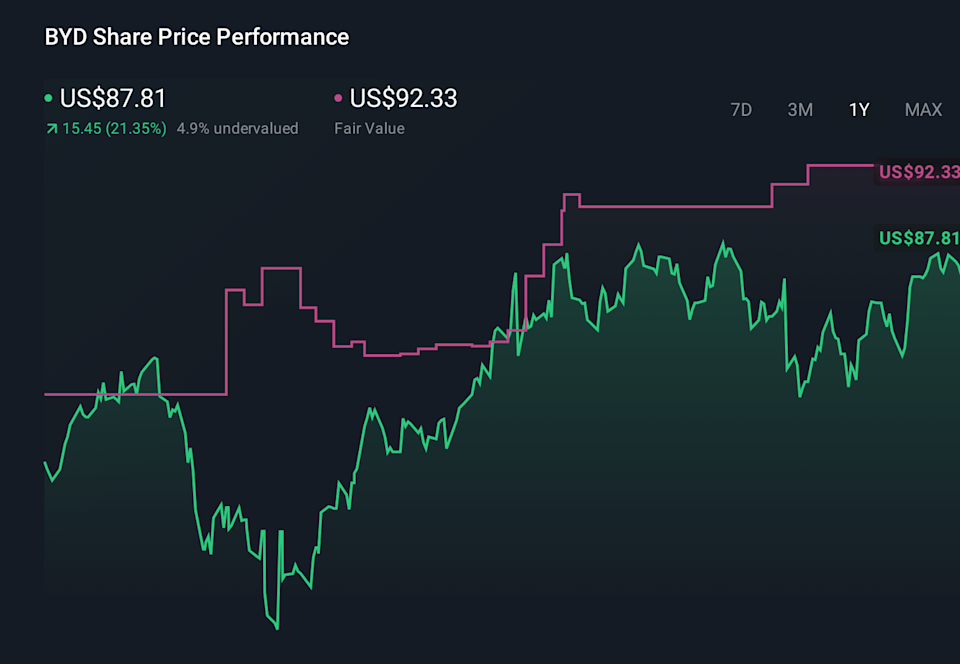Switch to the MAX time range
This screenshot has height=664, width=960.
point(923,110)
